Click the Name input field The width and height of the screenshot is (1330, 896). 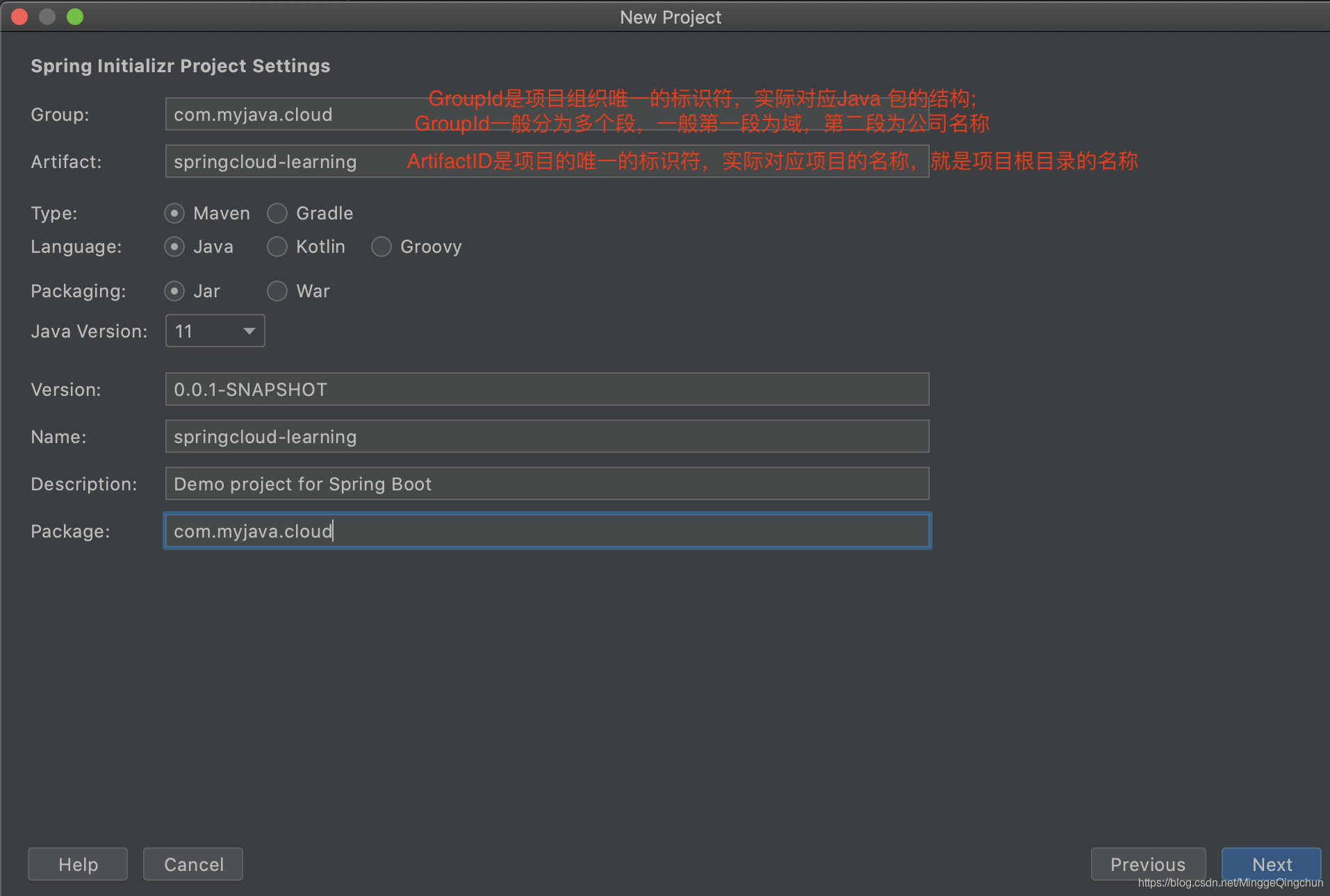548,436
